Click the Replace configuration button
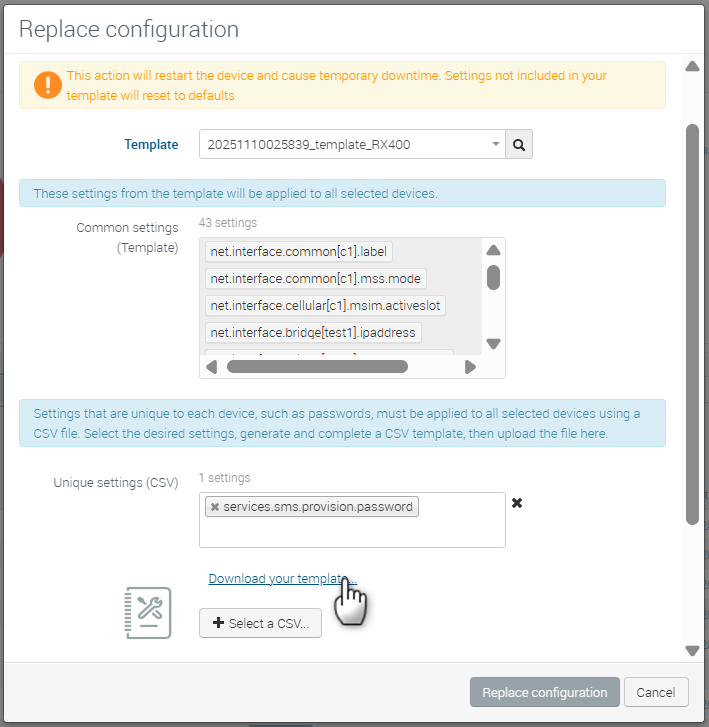 544,692
